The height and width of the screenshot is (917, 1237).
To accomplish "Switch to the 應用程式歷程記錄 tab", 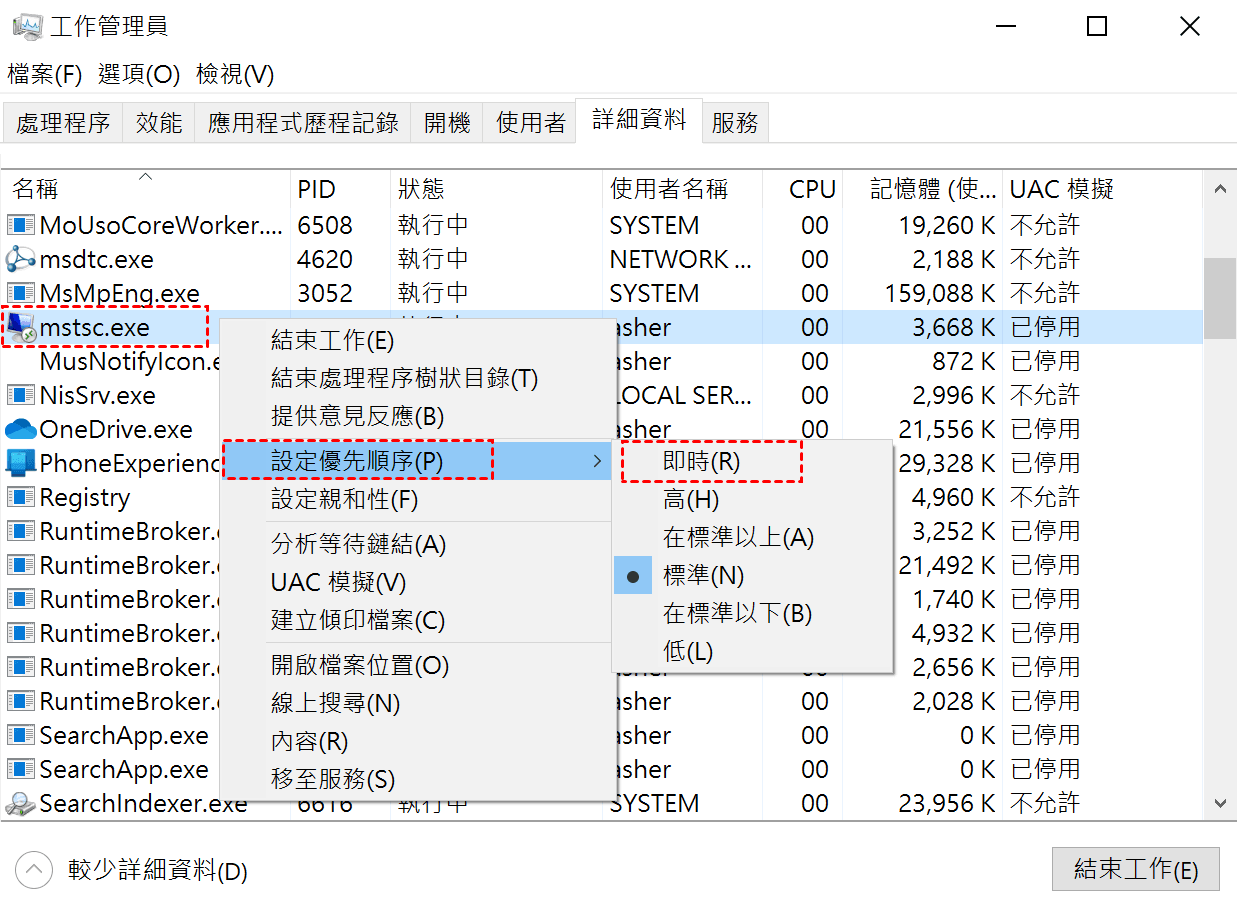I will pos(303,123).
